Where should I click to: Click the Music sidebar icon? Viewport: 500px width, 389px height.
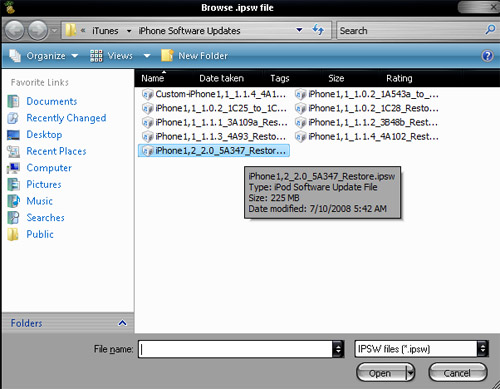(x=13, y=201)
